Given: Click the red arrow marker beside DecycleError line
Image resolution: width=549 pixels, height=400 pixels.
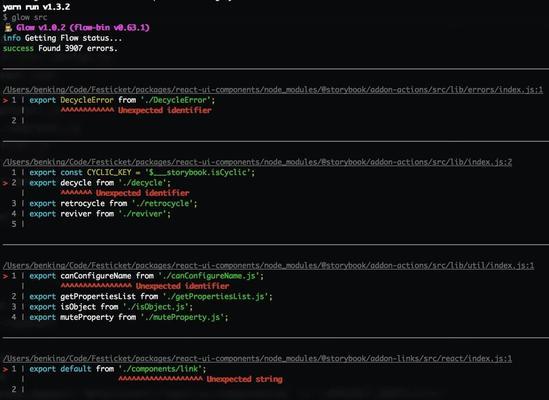Looking at the screenshot, I should click(x=5, y=100).
